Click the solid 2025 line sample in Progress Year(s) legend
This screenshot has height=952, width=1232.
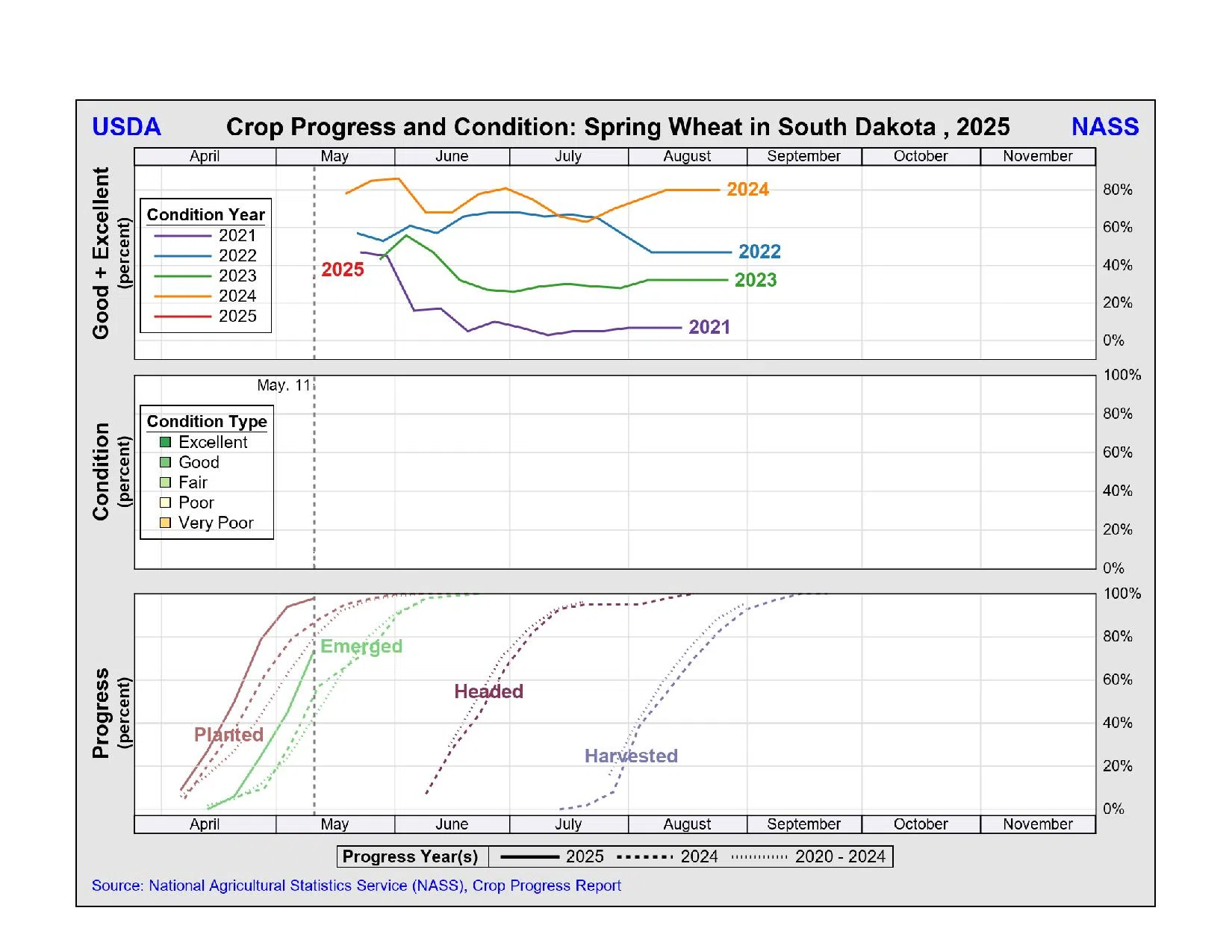[x=529, y=857]
